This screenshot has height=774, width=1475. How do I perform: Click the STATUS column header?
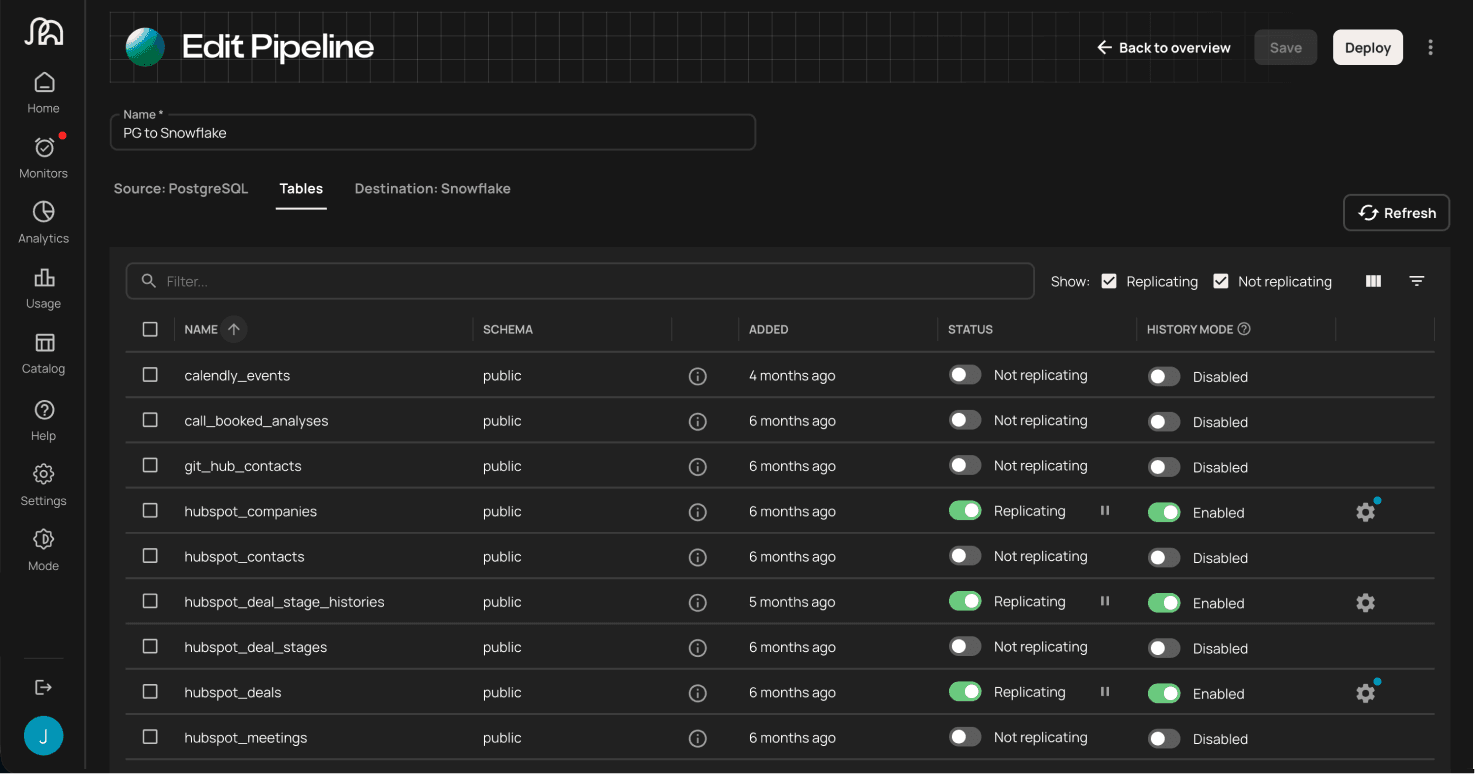971,329
